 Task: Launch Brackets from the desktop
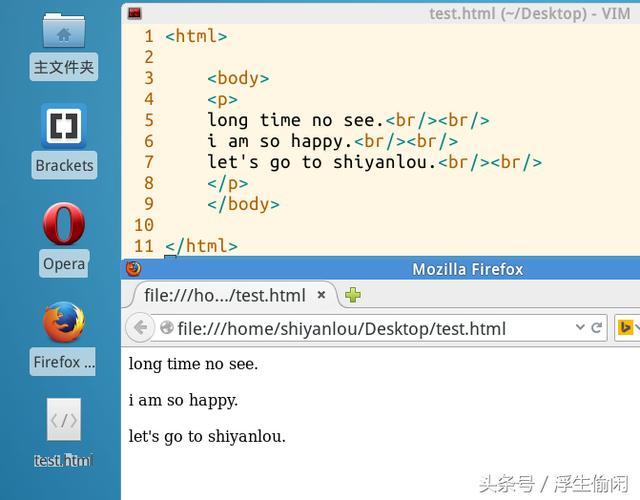click(64, 126)
